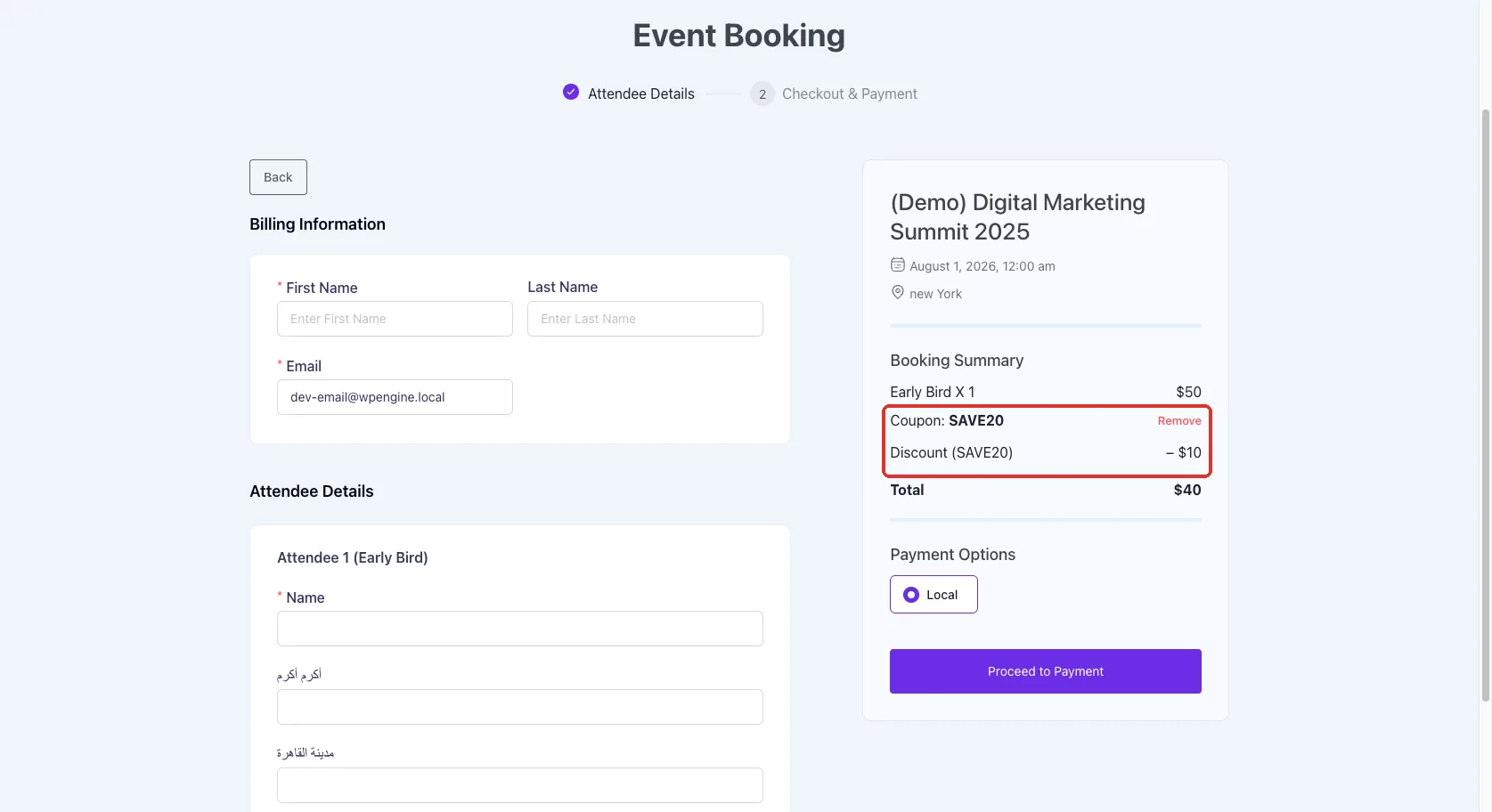Screen dimensions: 1492x812
Task: Click the input field under مدينة القاهرة
Action: [x=520, y=785]
